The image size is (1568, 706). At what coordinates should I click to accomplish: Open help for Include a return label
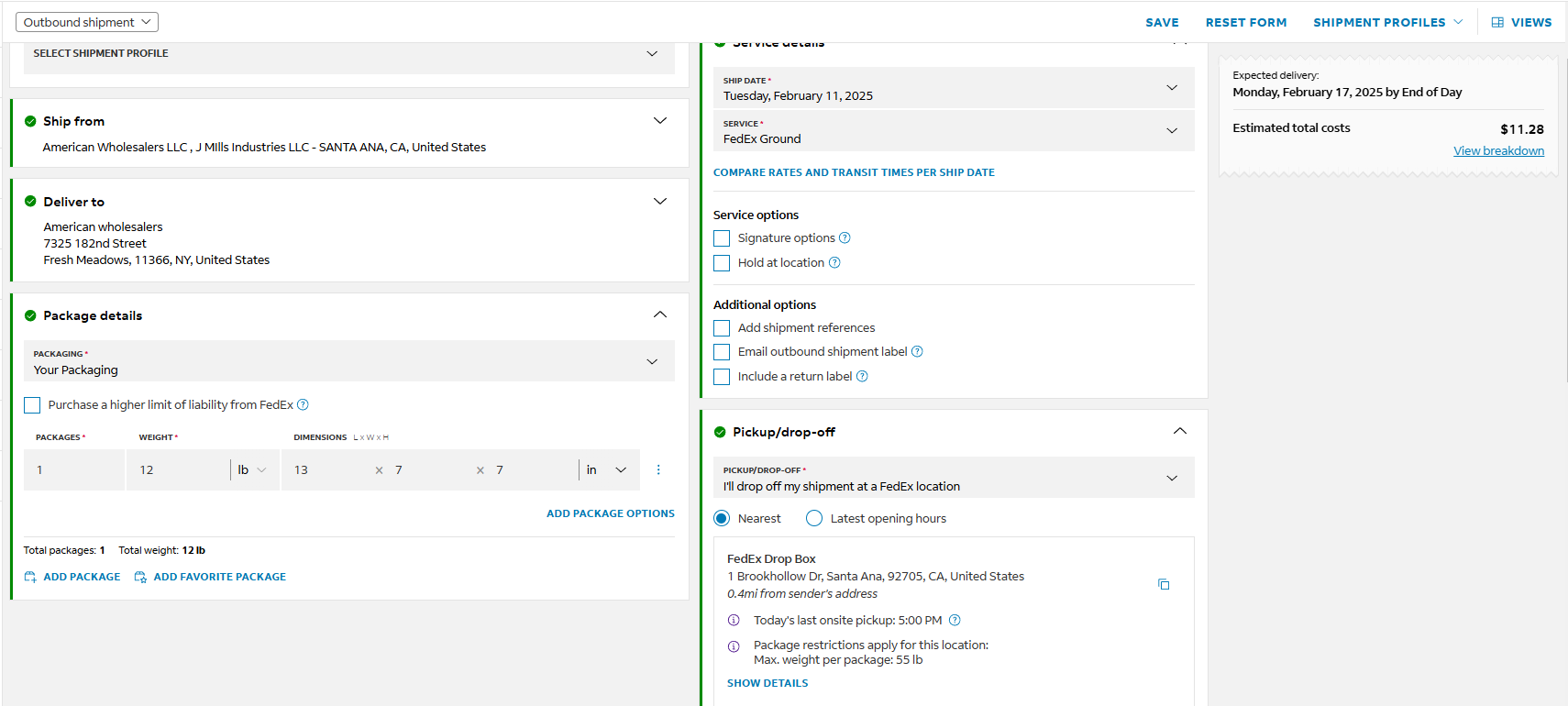(862, 376)
